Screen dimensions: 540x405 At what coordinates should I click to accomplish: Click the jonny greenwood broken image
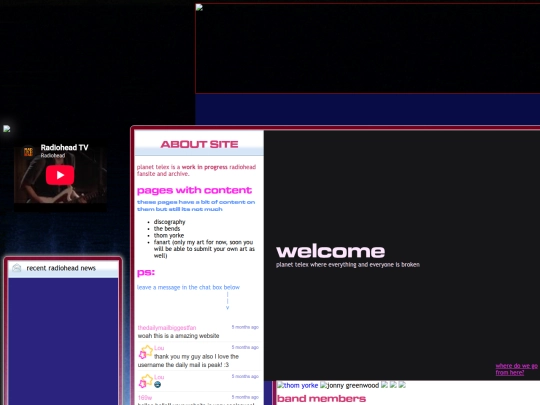[349, 385]
